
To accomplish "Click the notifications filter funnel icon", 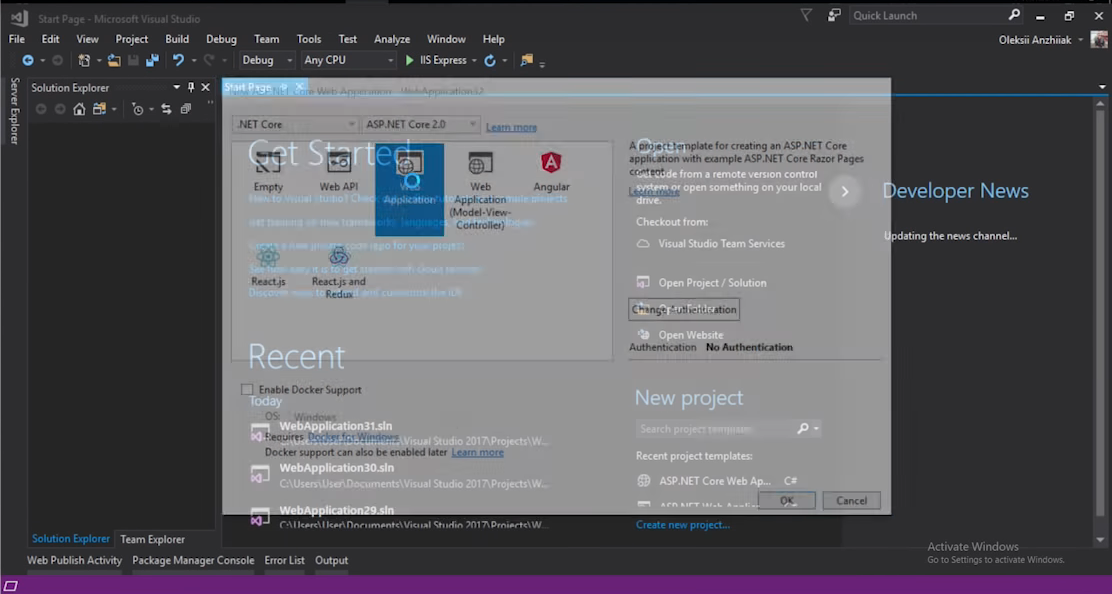I will (x=806, y=15).
